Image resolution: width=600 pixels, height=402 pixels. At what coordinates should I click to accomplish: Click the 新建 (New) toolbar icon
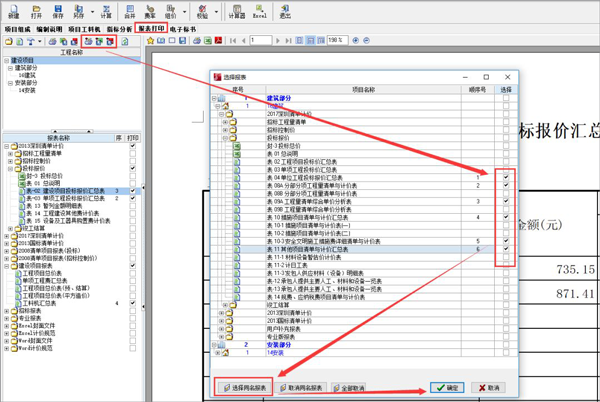coord(13,11)
